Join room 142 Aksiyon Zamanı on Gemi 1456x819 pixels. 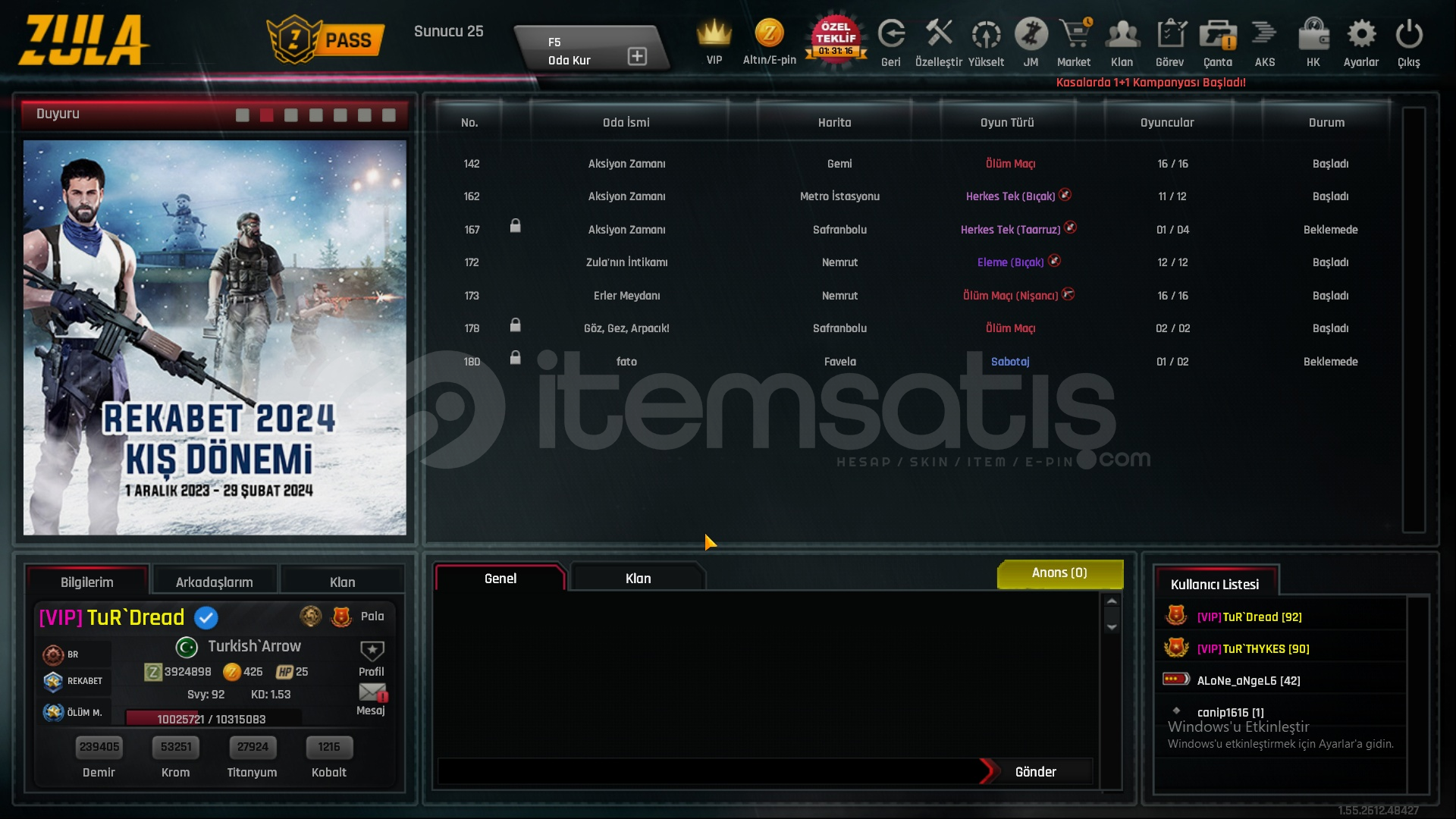(626, 164)
